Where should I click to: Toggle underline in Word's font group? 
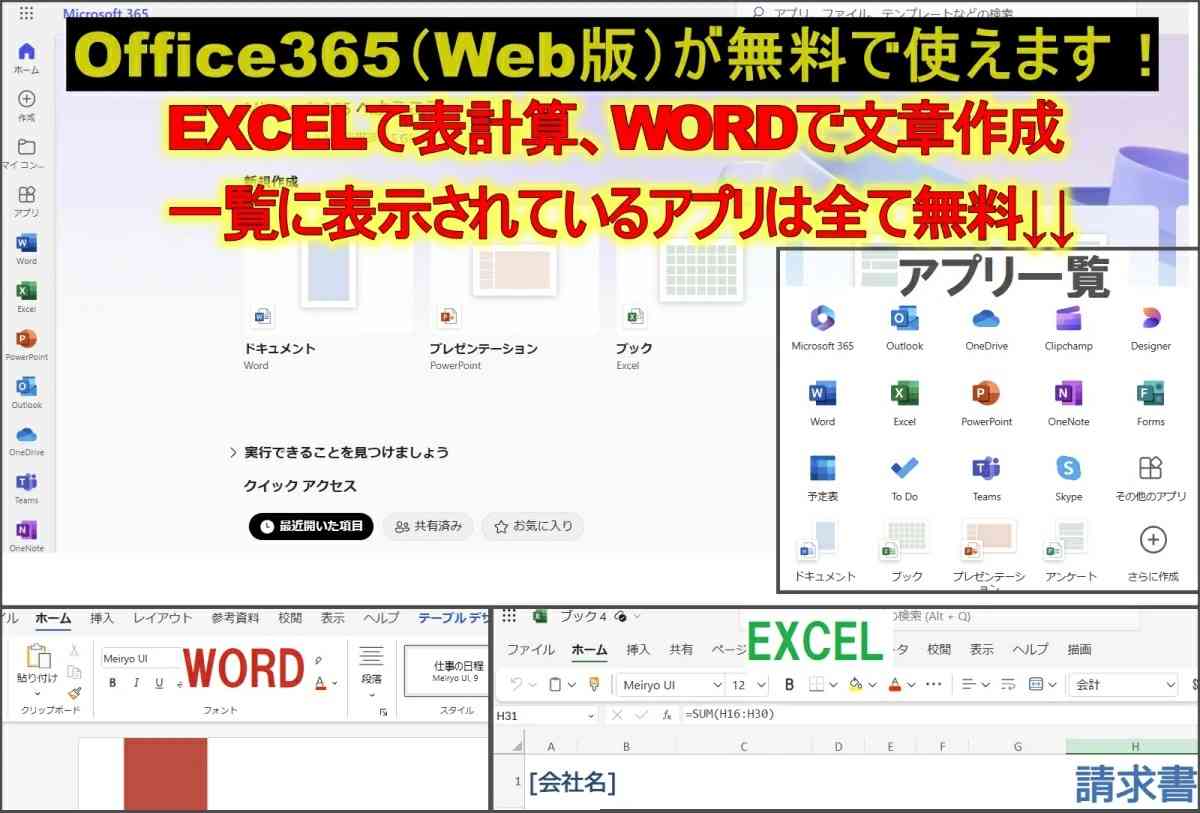pos(159,684)
